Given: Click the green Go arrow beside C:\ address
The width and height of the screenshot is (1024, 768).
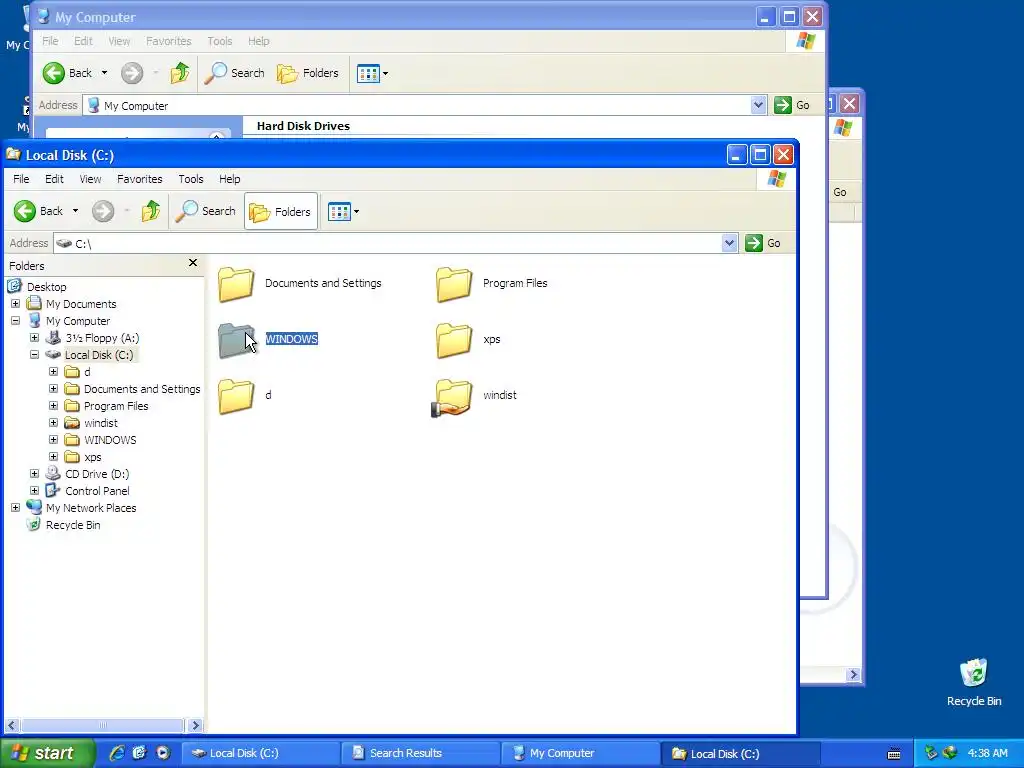Looking at the screenshot, I should (x=754, y=243).
